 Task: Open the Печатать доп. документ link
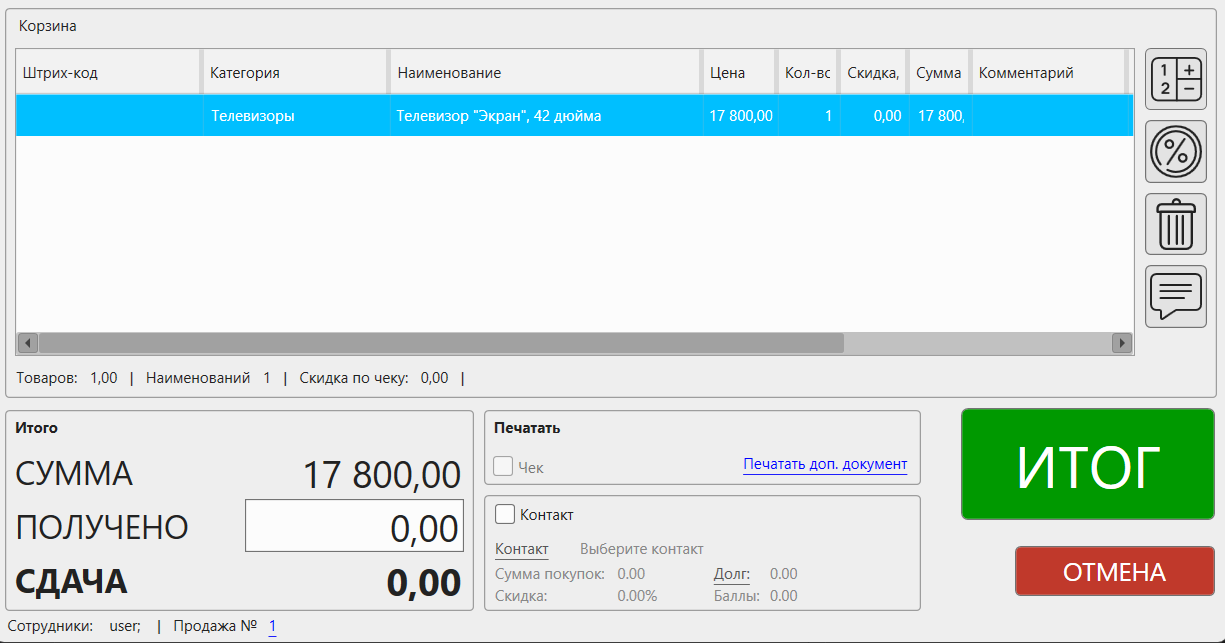tap(824, 464)
